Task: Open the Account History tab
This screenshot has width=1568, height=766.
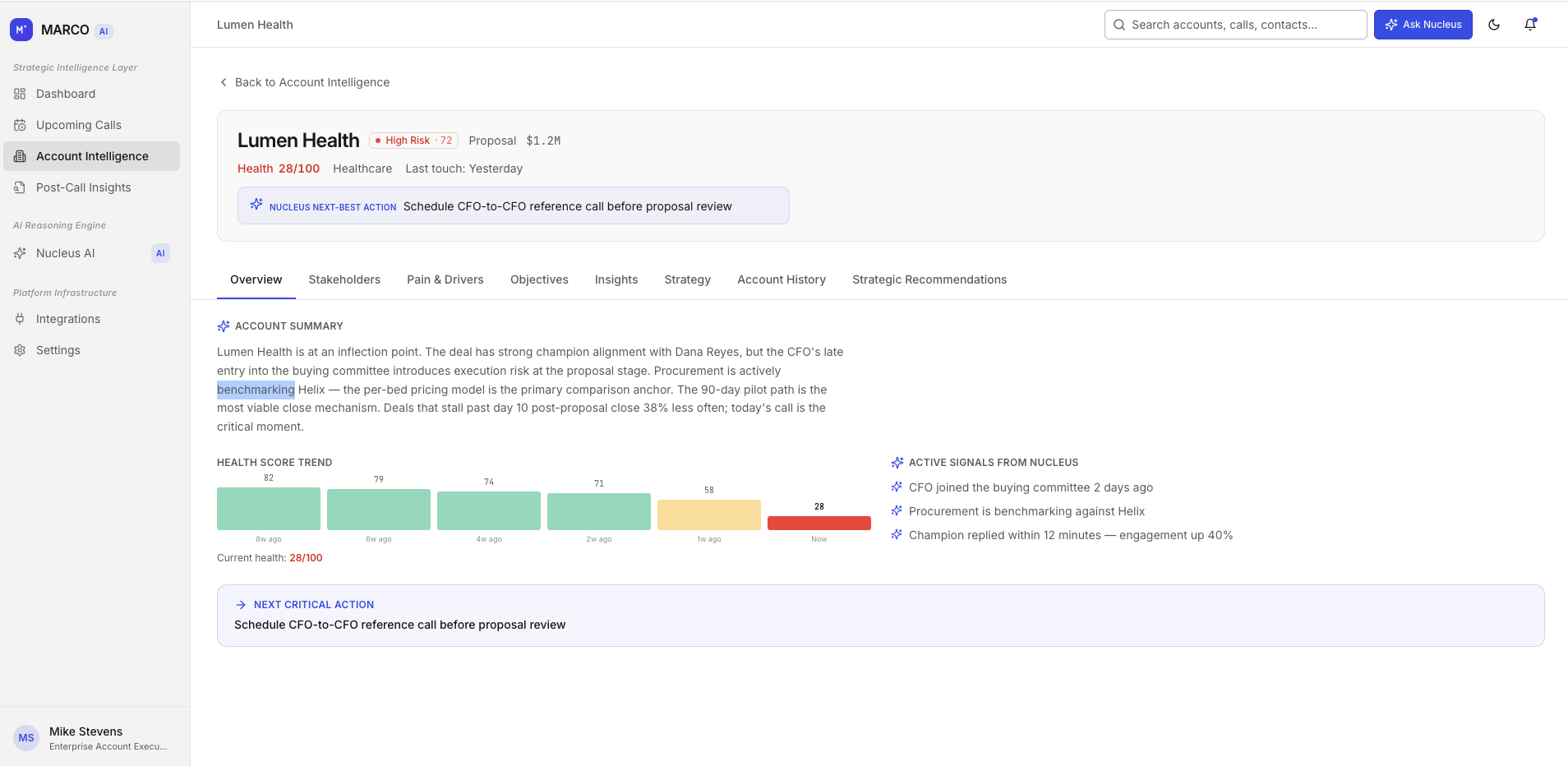Action: pyautogui.click(x=782, y=279)
